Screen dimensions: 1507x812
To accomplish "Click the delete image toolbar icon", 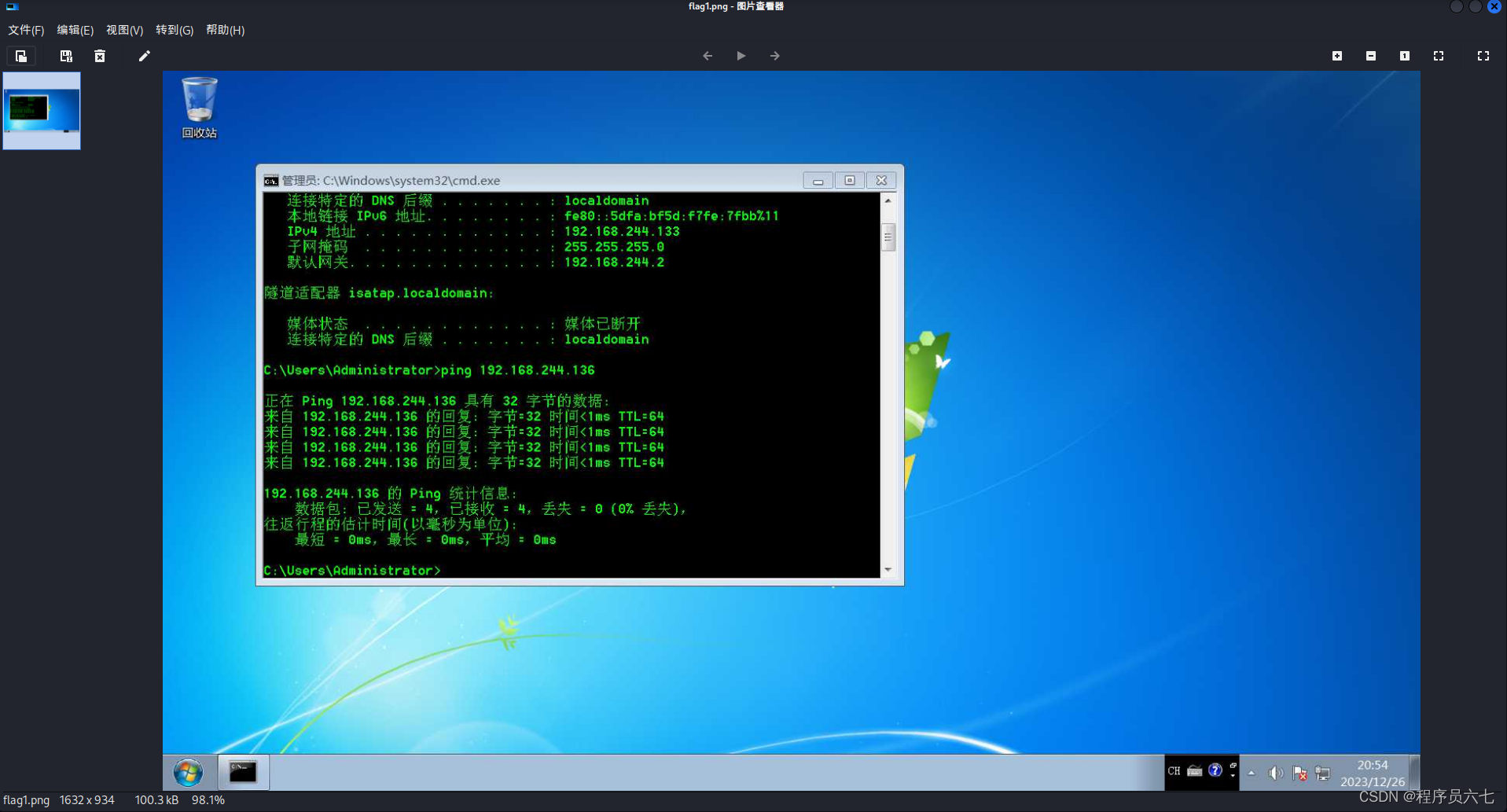I will 100,56.
